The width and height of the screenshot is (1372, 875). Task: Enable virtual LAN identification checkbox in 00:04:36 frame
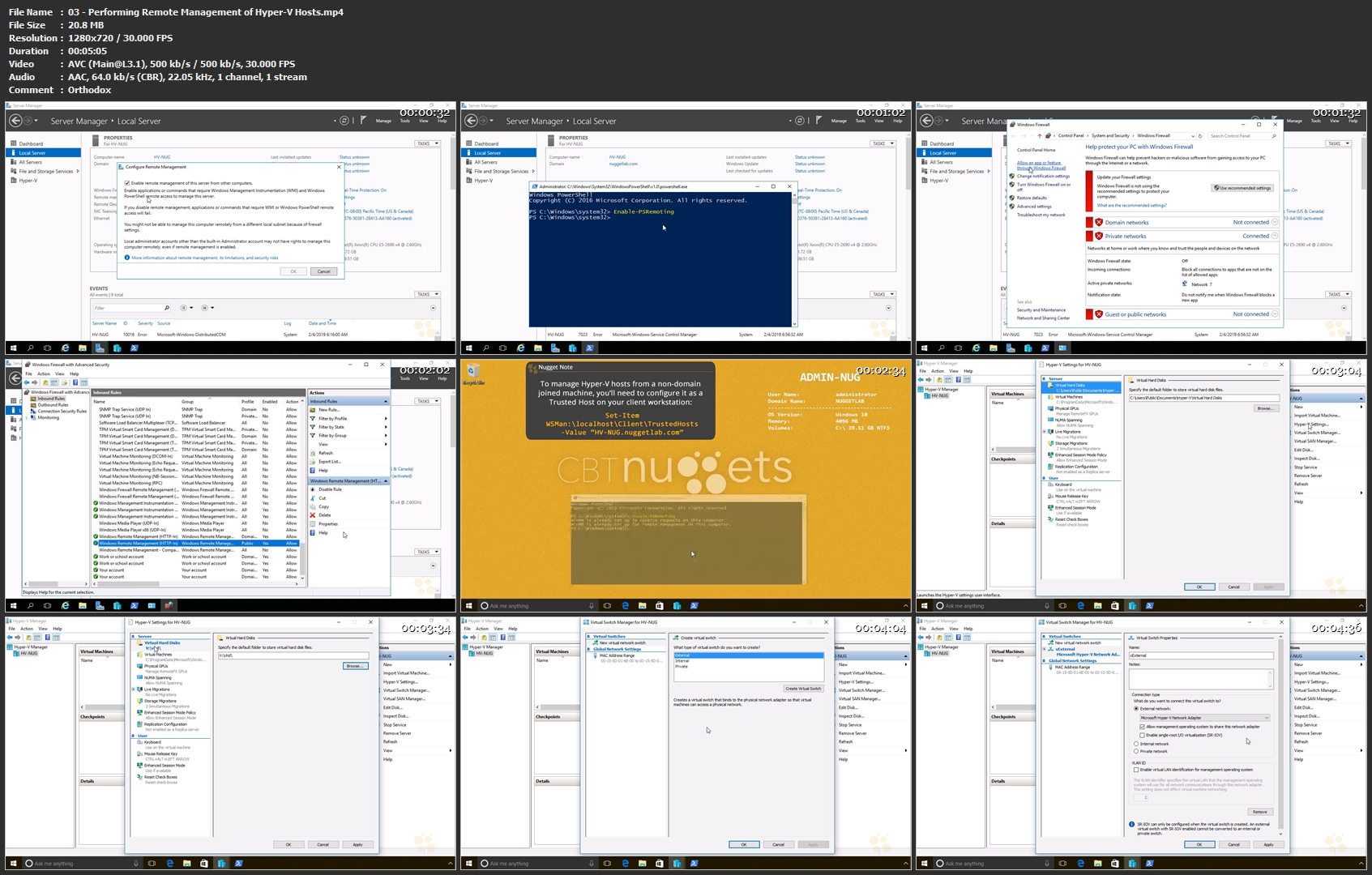tap(1136, 770)
